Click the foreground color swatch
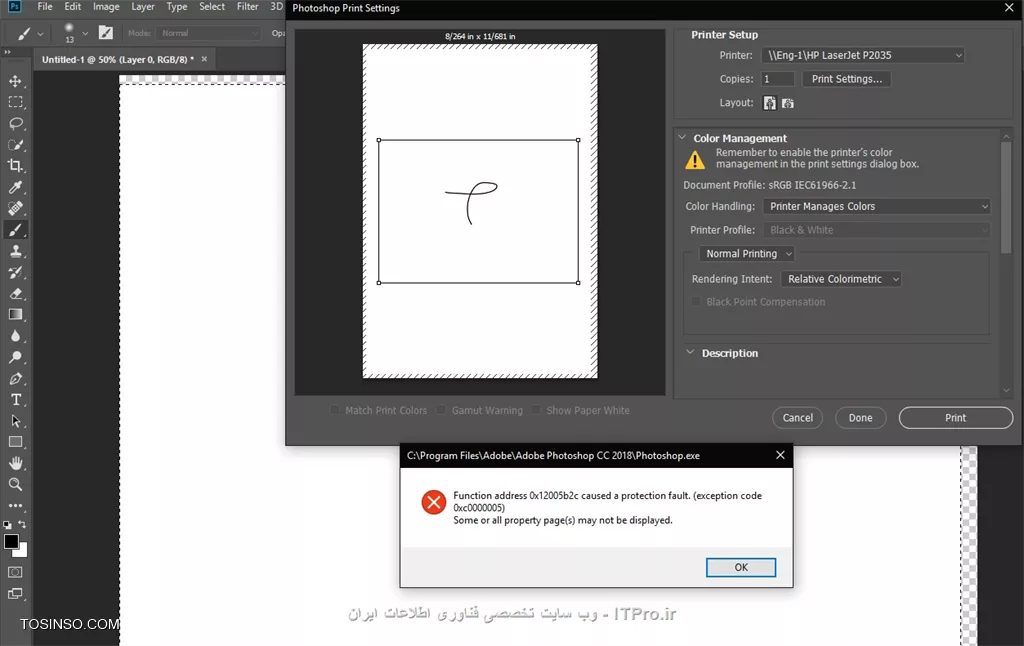Viewport: 1024px width, 646px height. 11,541
